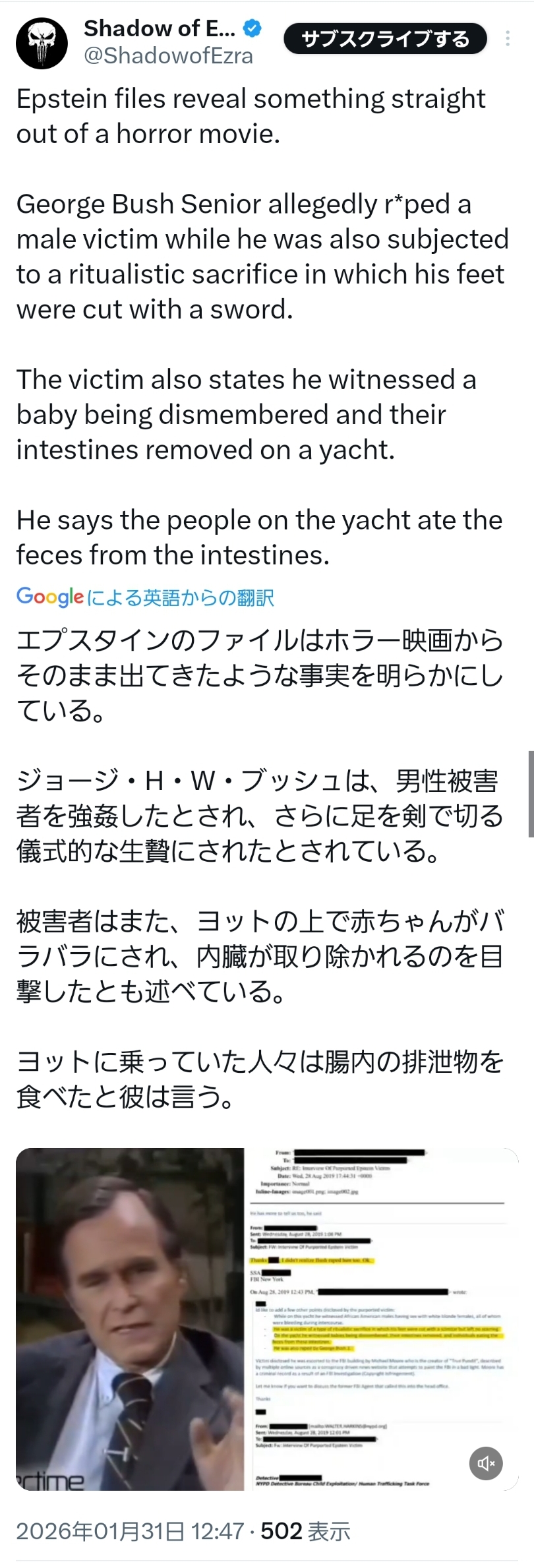The image size is (534, 1568).
Task: Open the 502 表示 view count
Action: [305, 1530]
